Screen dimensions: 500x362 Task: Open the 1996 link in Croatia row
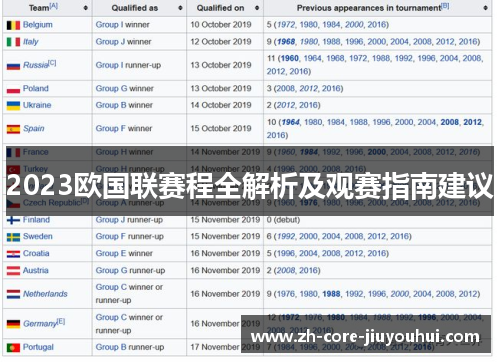(x=286, y=254)
